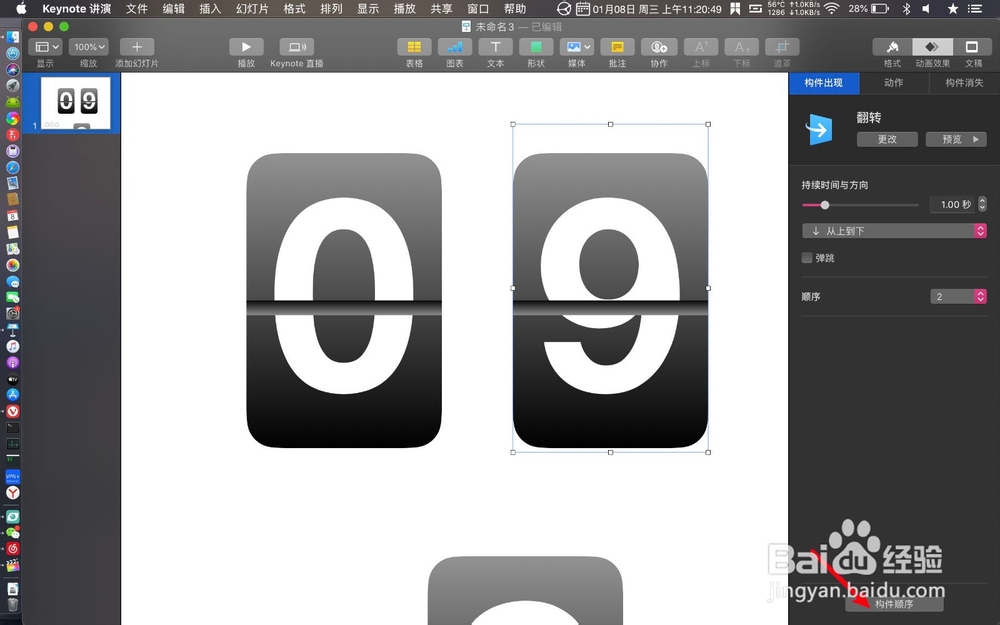The image size is (1000, 625).
Task: Open the Media (媒体) dropdown
Action: pos(577,47)
